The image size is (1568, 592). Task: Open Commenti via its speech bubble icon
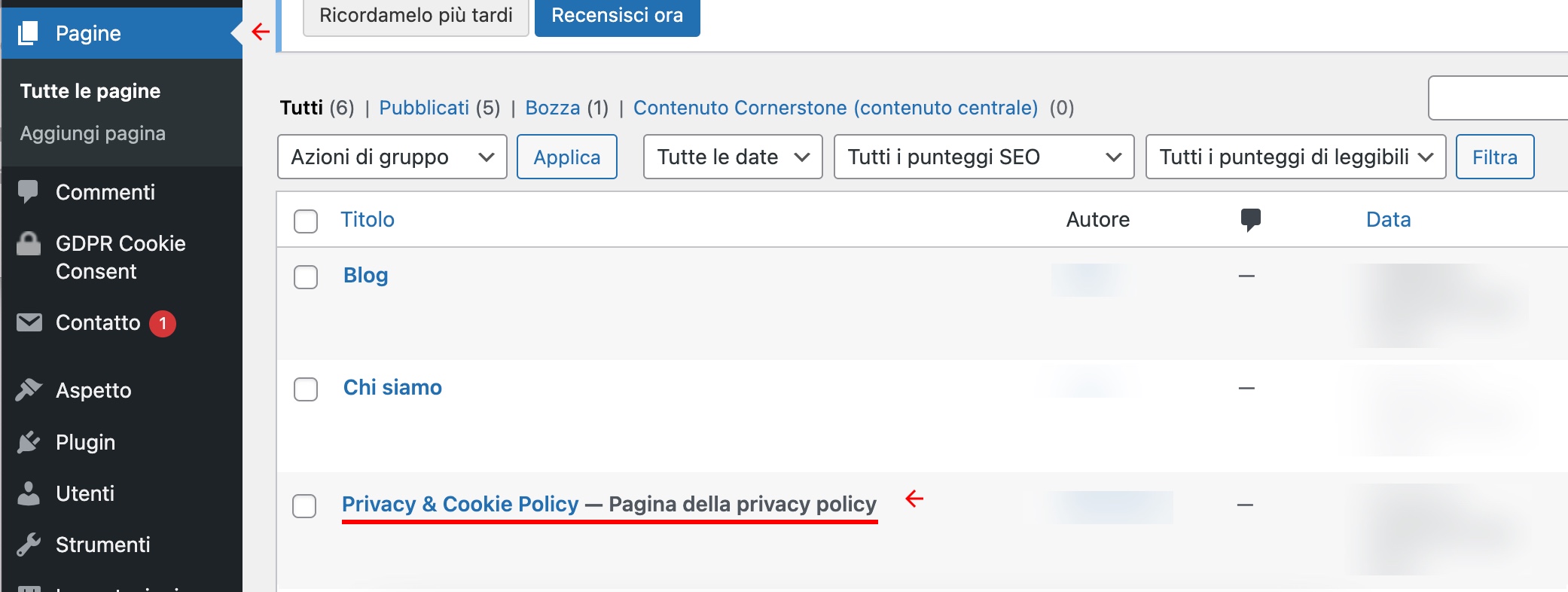29,192
